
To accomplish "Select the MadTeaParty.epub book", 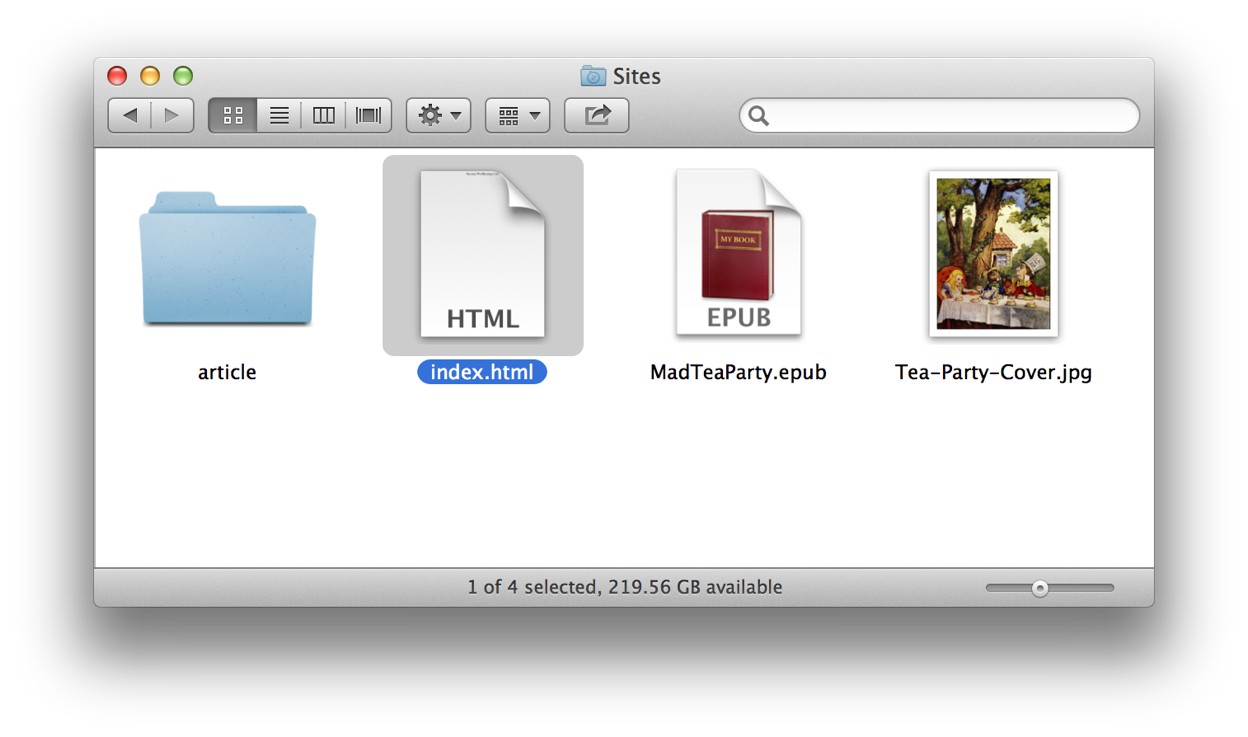I will tap(738, 253).
